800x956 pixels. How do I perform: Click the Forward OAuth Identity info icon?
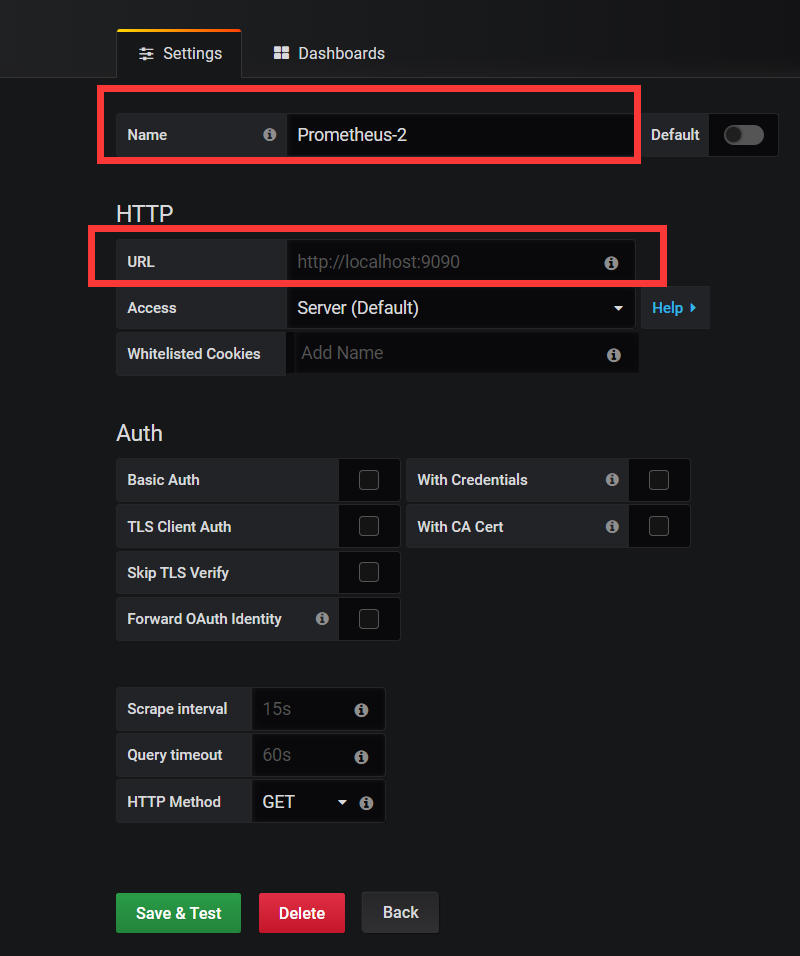pyautogui.click(x=322, y=619)
